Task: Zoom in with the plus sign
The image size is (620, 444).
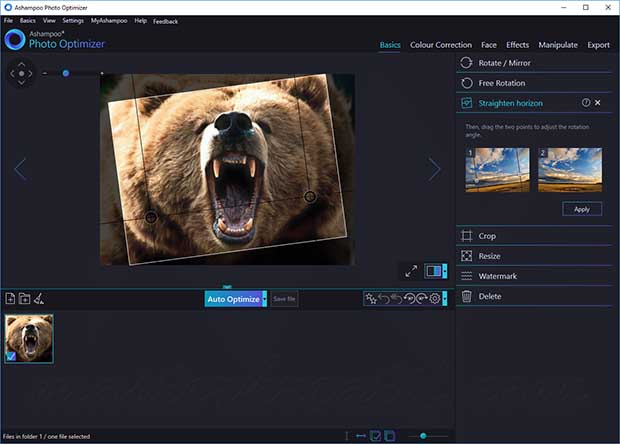Action: tap(102, 73)
